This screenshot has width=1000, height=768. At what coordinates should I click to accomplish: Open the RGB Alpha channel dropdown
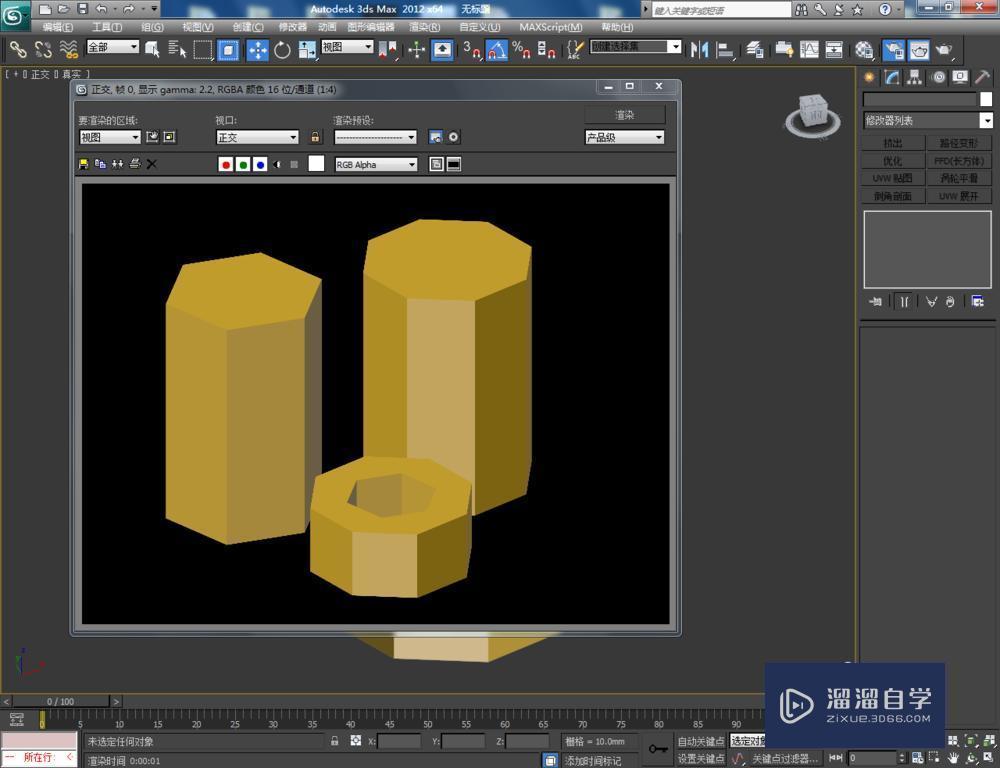[x=375, y=164]
